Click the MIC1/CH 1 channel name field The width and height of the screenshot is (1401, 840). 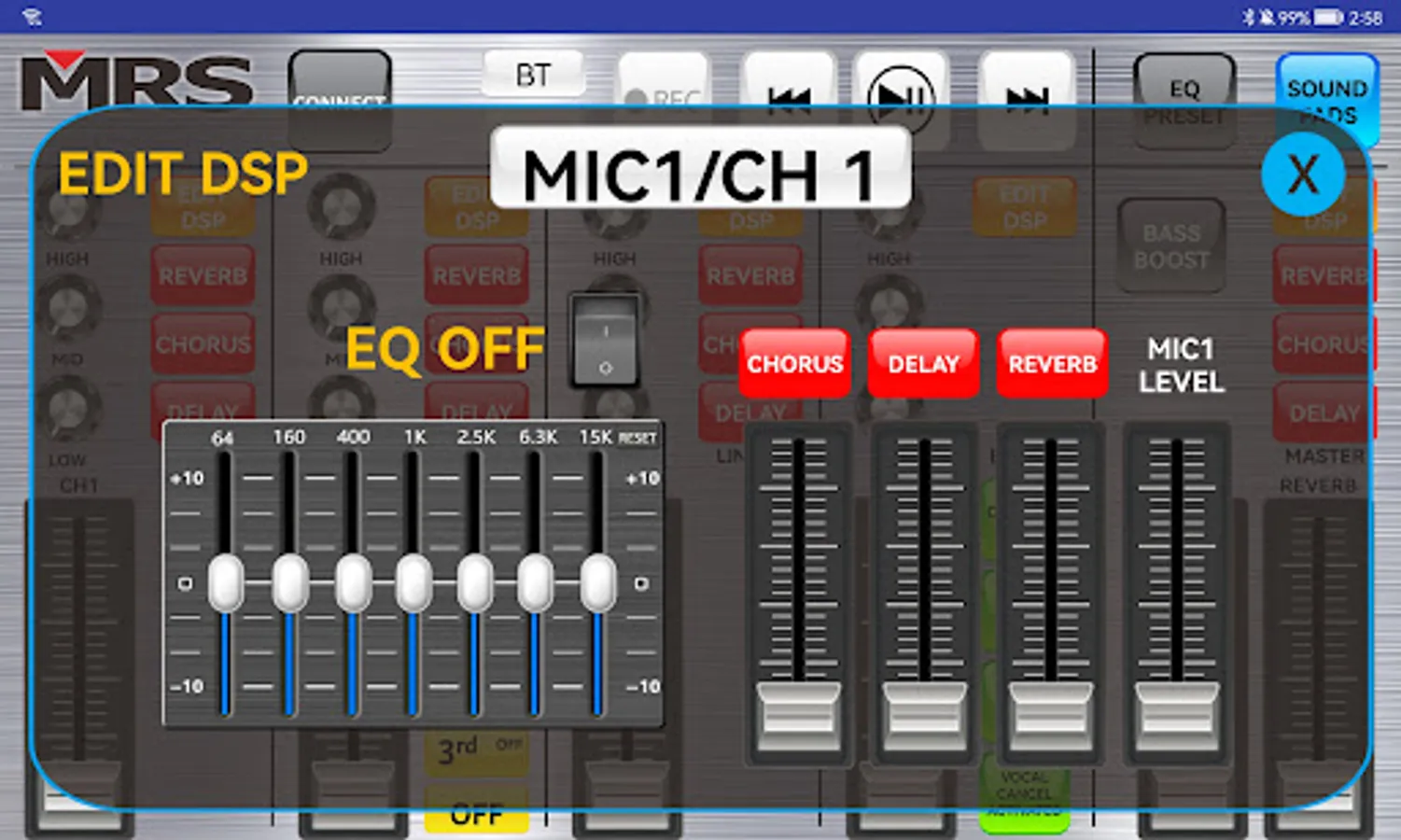tap(700, 168)
